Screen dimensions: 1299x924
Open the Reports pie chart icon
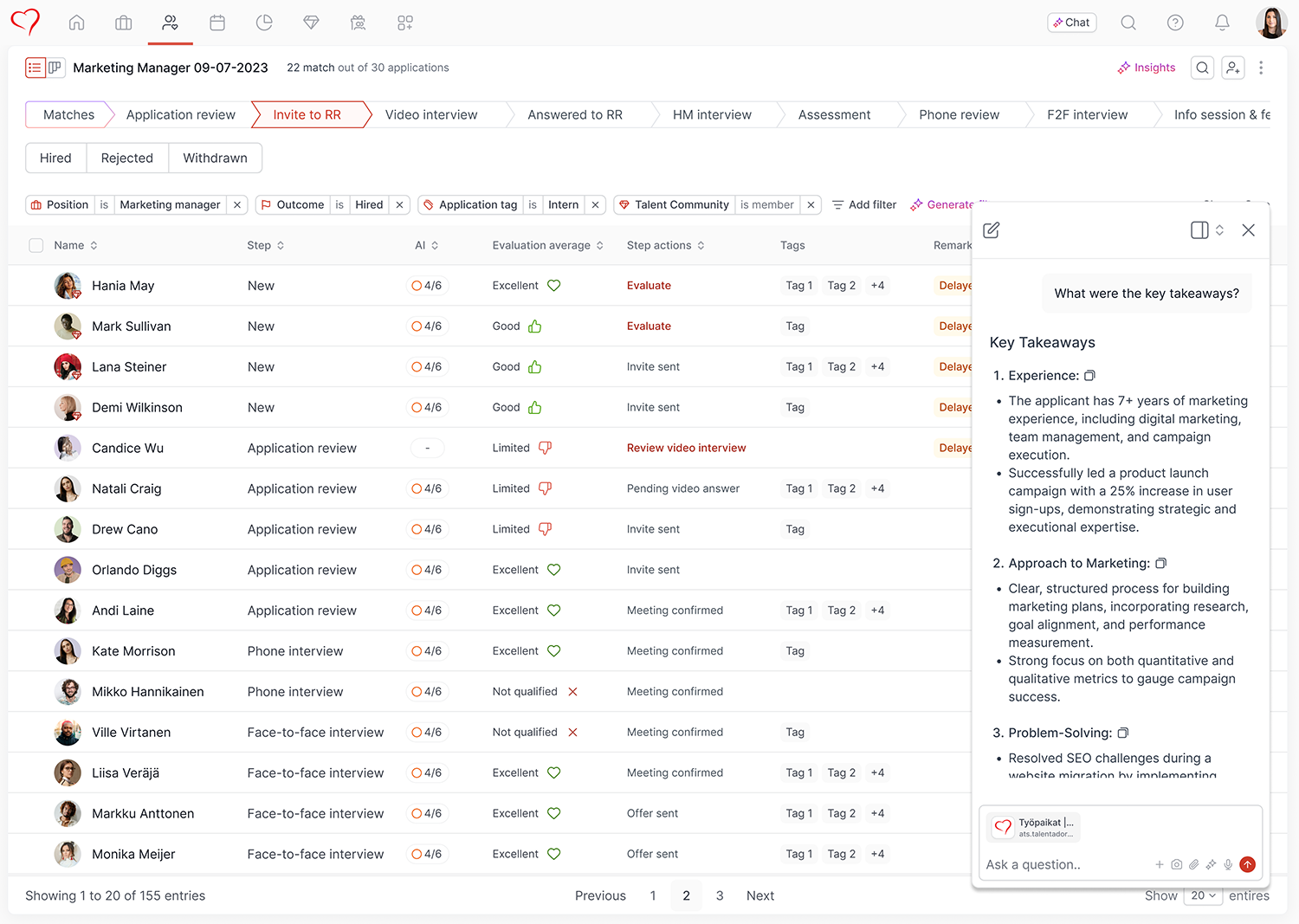pos(264,23)
